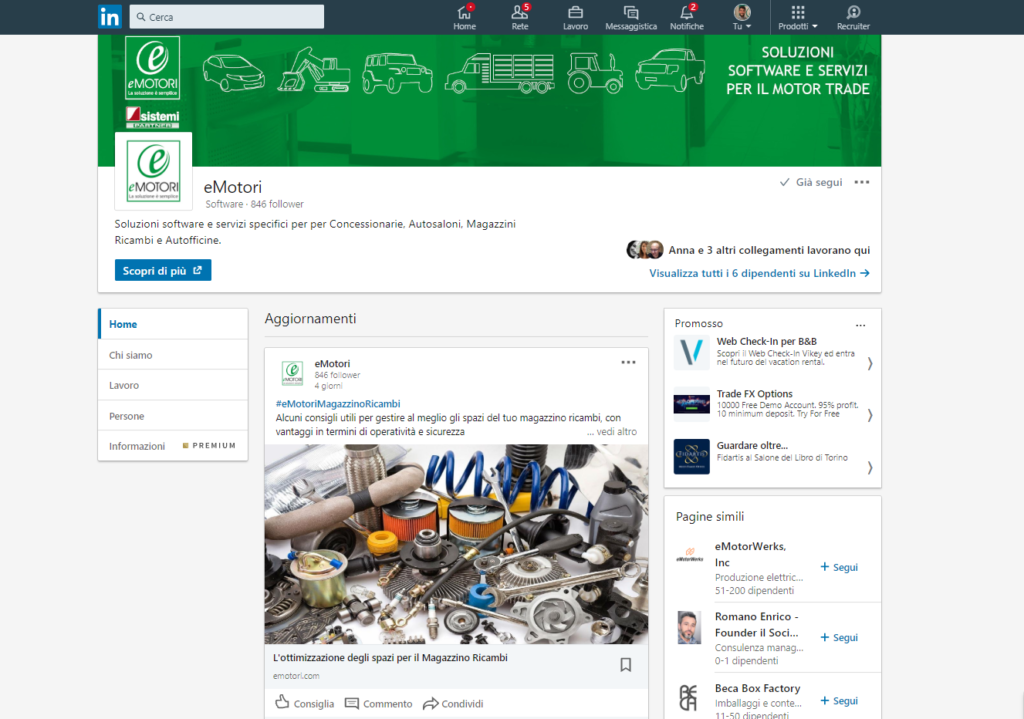Select the Lavoro sidebar tab

pos(173,385)
